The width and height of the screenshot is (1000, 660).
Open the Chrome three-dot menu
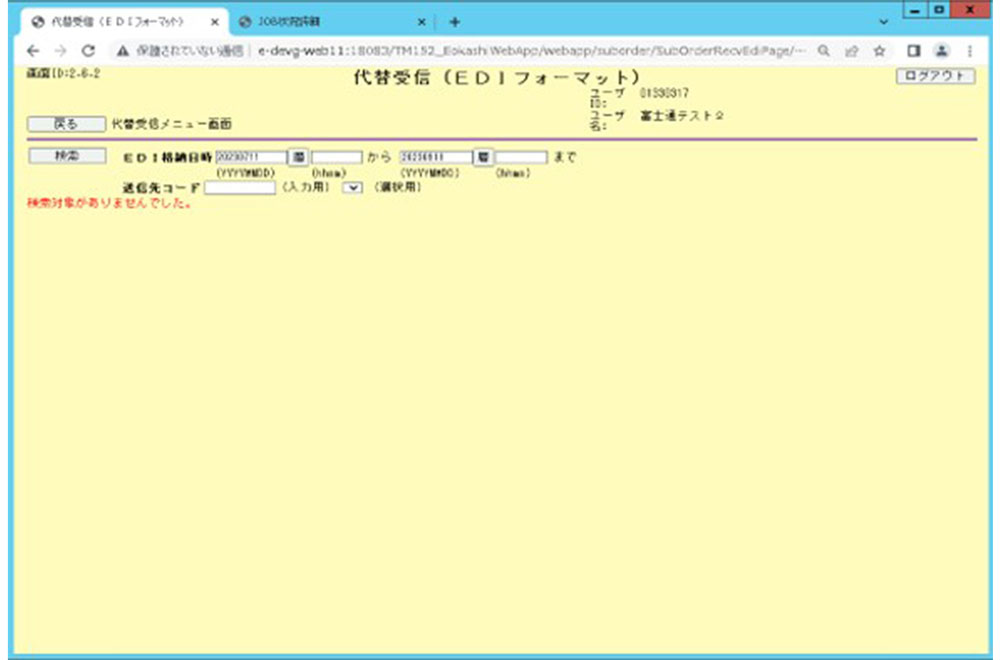(x=970, y=50)
